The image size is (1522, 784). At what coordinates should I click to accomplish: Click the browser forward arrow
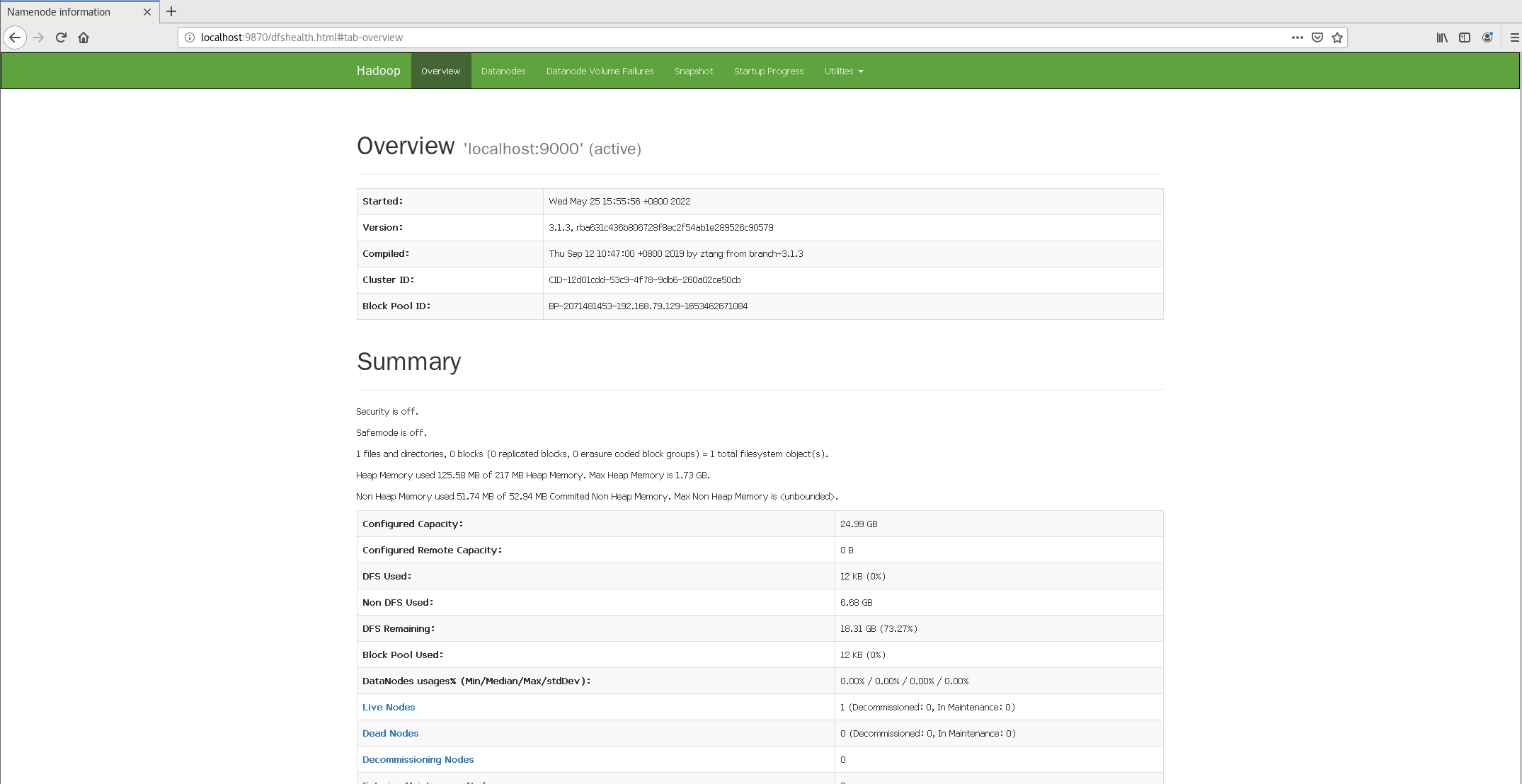point(38,38)
